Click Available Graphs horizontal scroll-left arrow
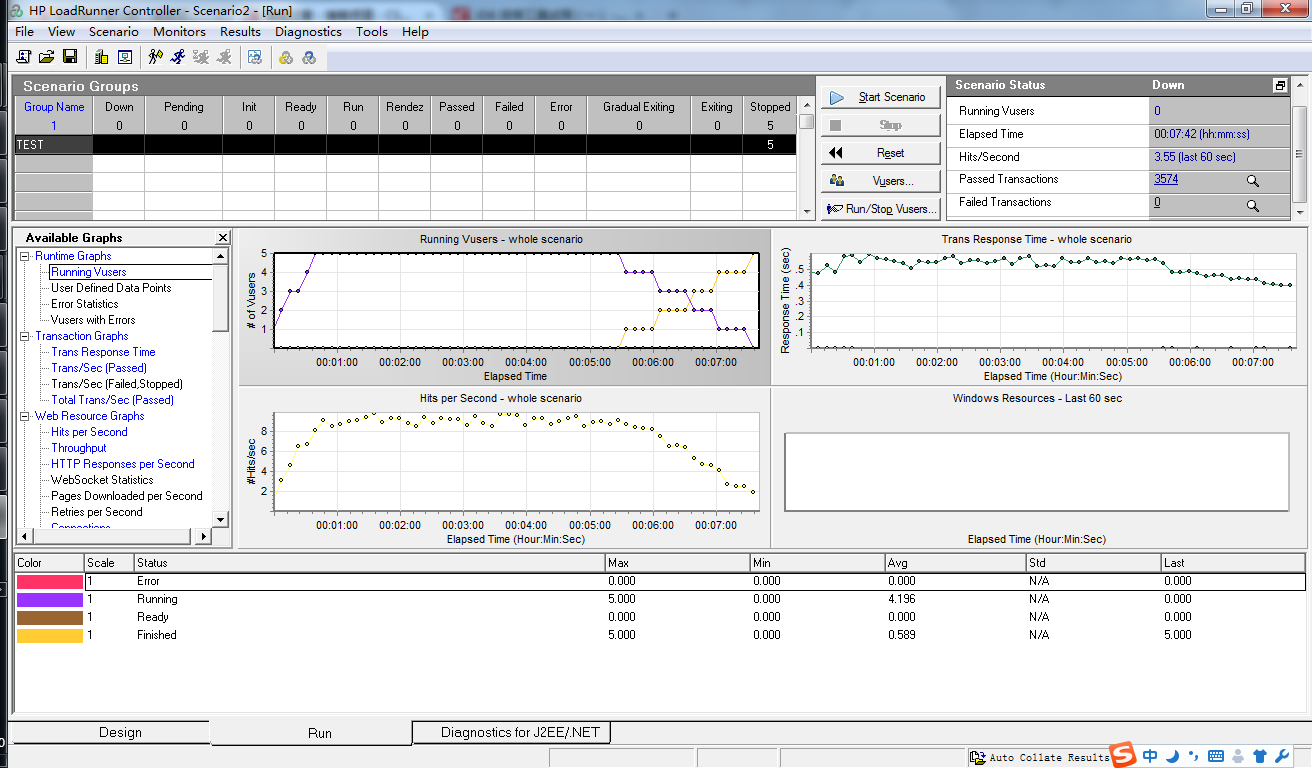Viewport: 1312px width, 768px height. pos(25,537)
